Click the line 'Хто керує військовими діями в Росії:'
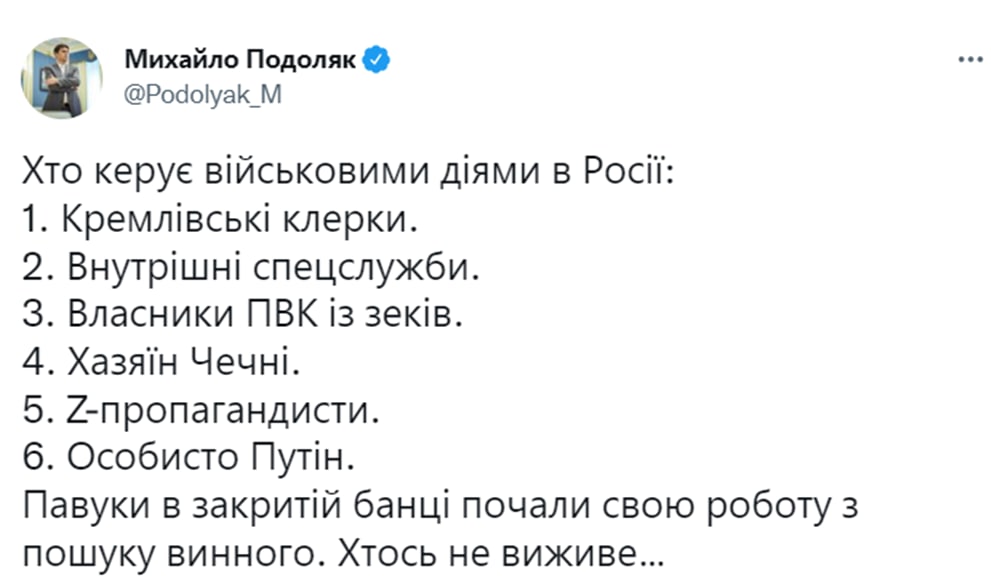Screen dimensions: 991x584 pos(349,172)
